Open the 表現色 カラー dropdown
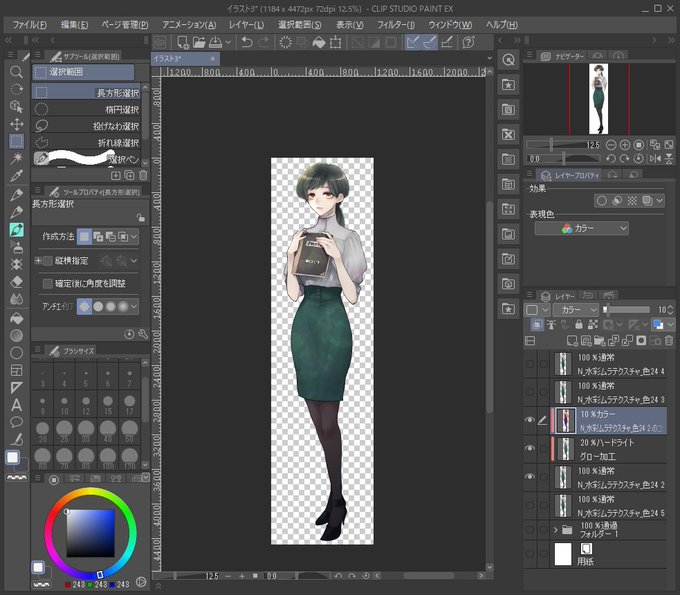Image resolution: width=680 pixels, height=595 pixels. tap(582, 229)
